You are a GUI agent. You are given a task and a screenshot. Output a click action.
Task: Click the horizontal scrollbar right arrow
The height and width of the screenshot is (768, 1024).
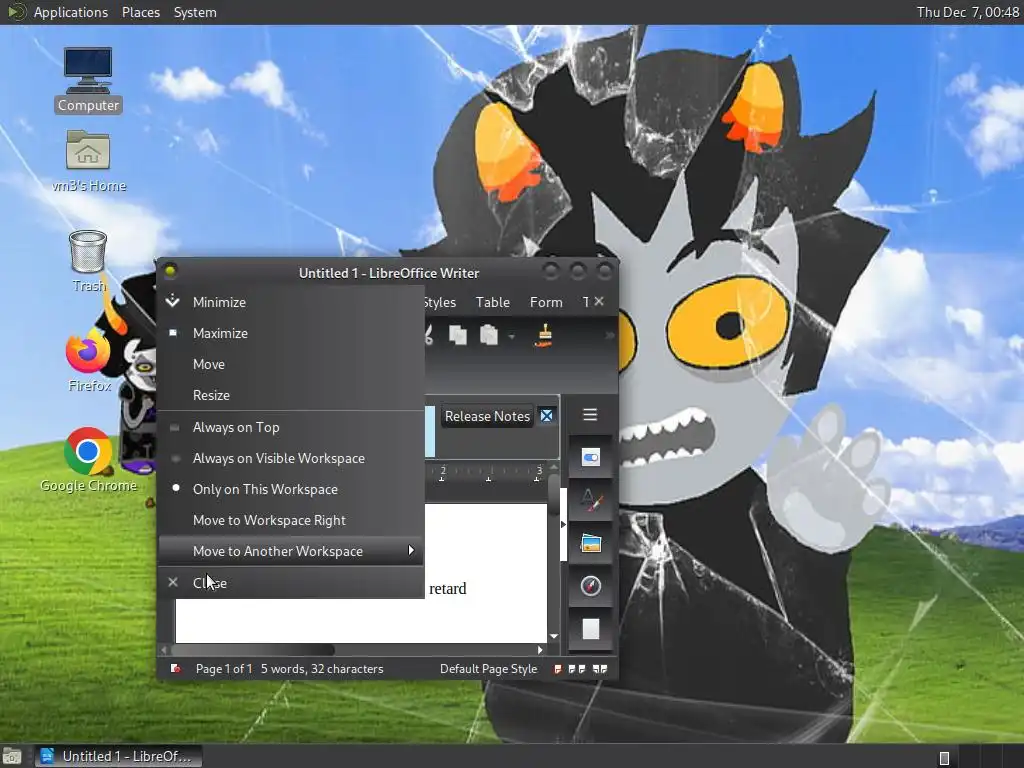540,650
